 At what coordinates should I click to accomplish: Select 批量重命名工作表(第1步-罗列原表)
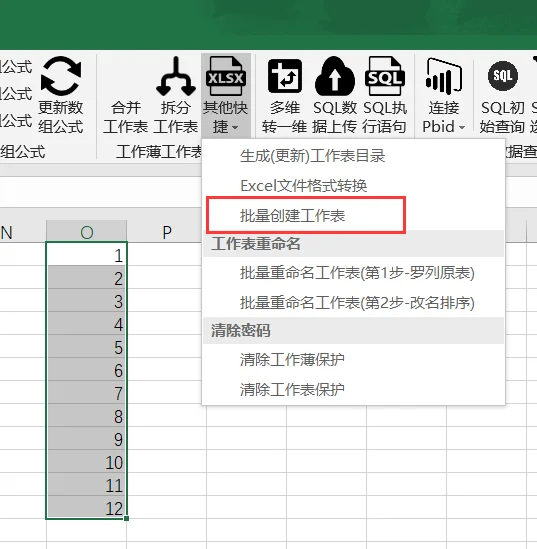(354, 273)
